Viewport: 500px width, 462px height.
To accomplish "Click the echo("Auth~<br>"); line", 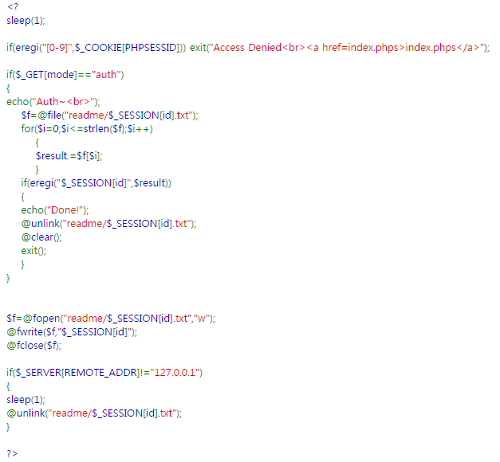I will (x=53, y=101).
